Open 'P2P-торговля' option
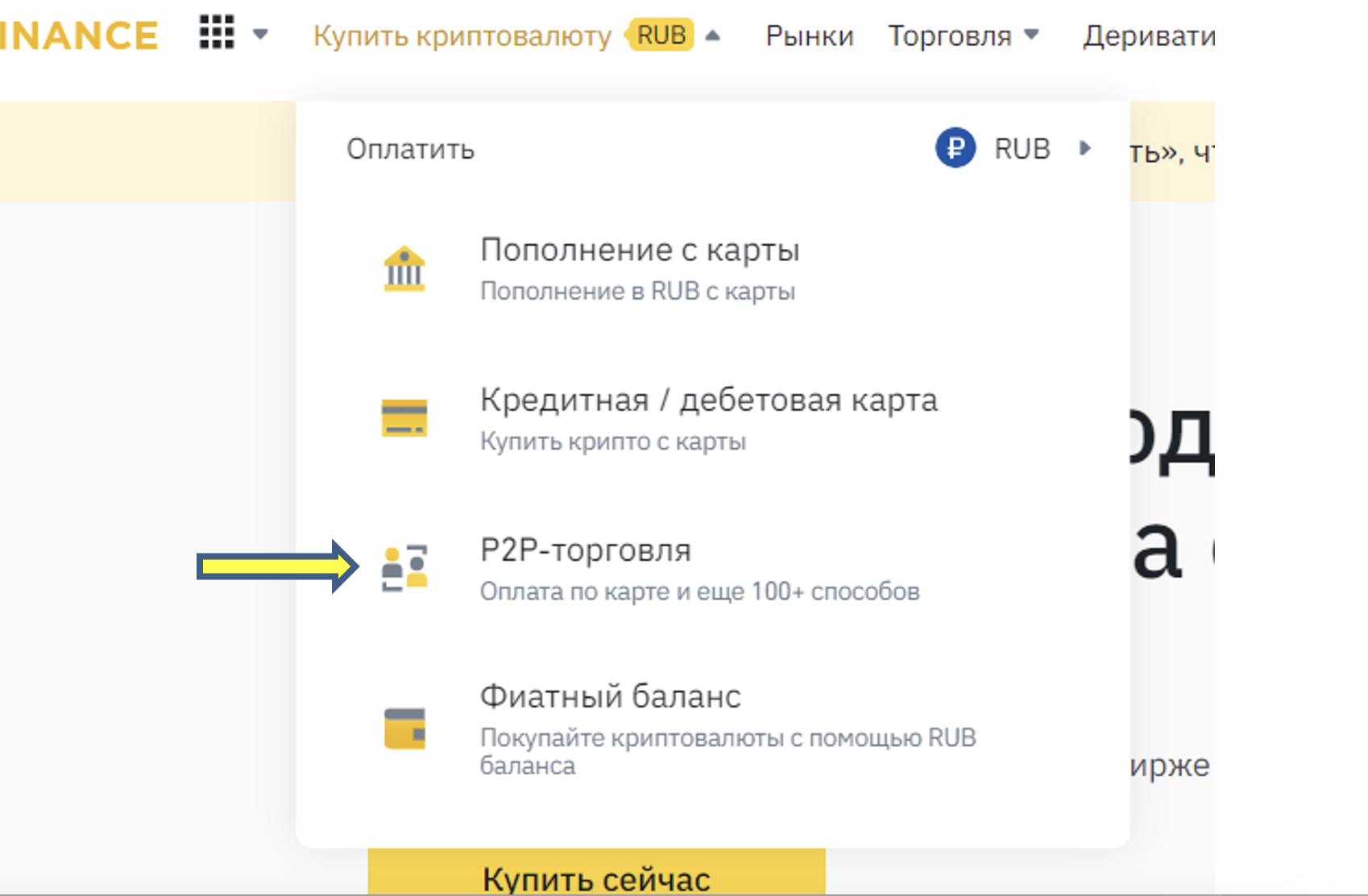 (586, 550)
